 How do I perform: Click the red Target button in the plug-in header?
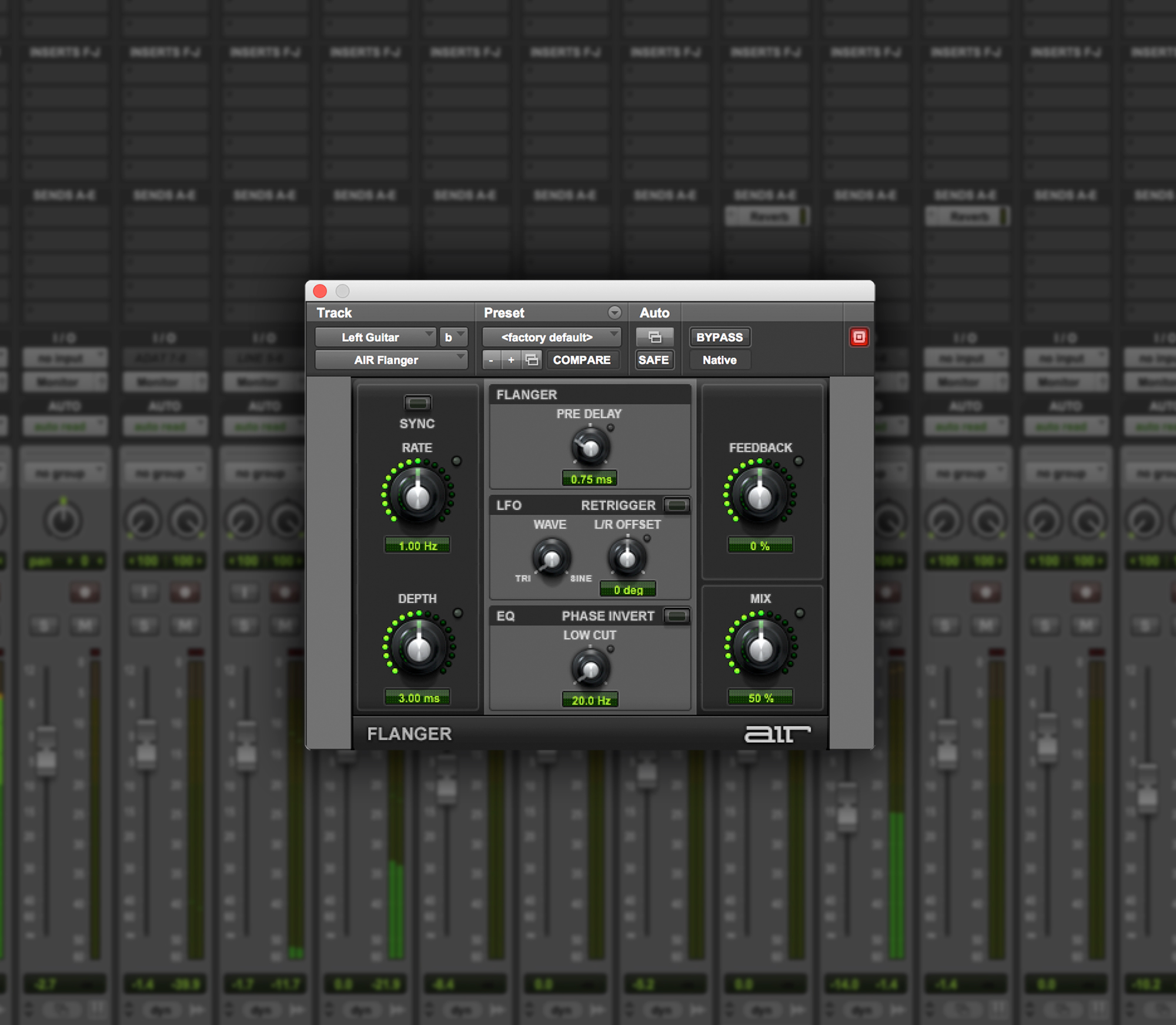point(859,336)
